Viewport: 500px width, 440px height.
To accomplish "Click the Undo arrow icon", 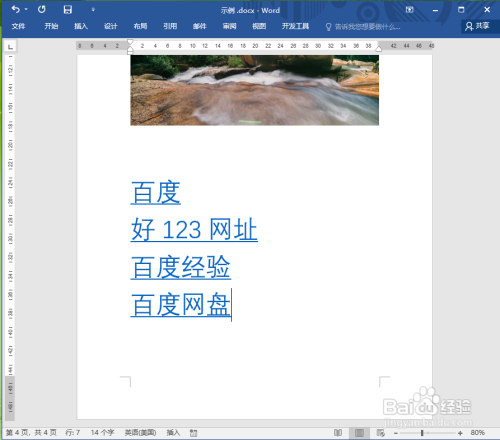I will (x=15, y=9).
